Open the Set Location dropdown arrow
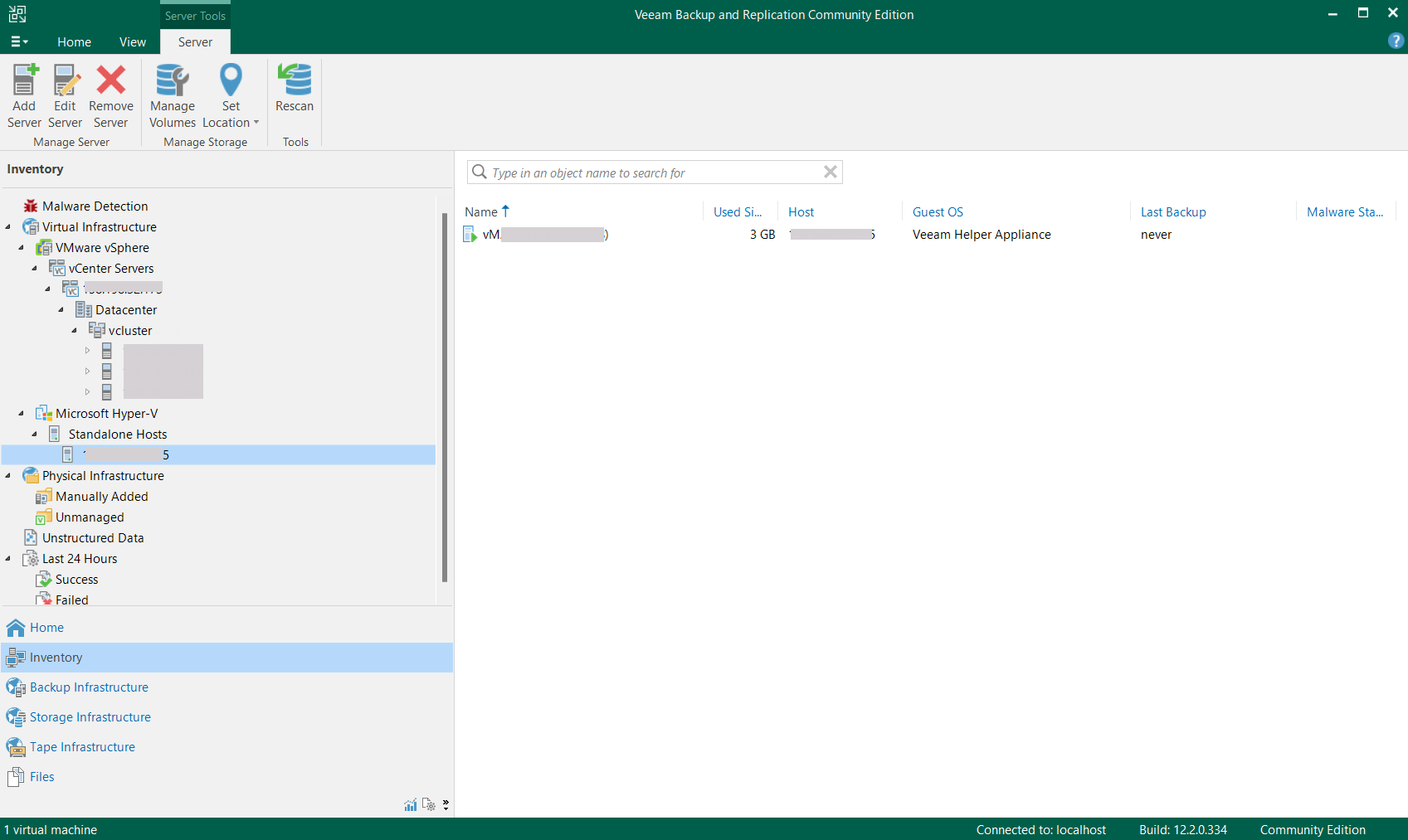 coord(256,123)
